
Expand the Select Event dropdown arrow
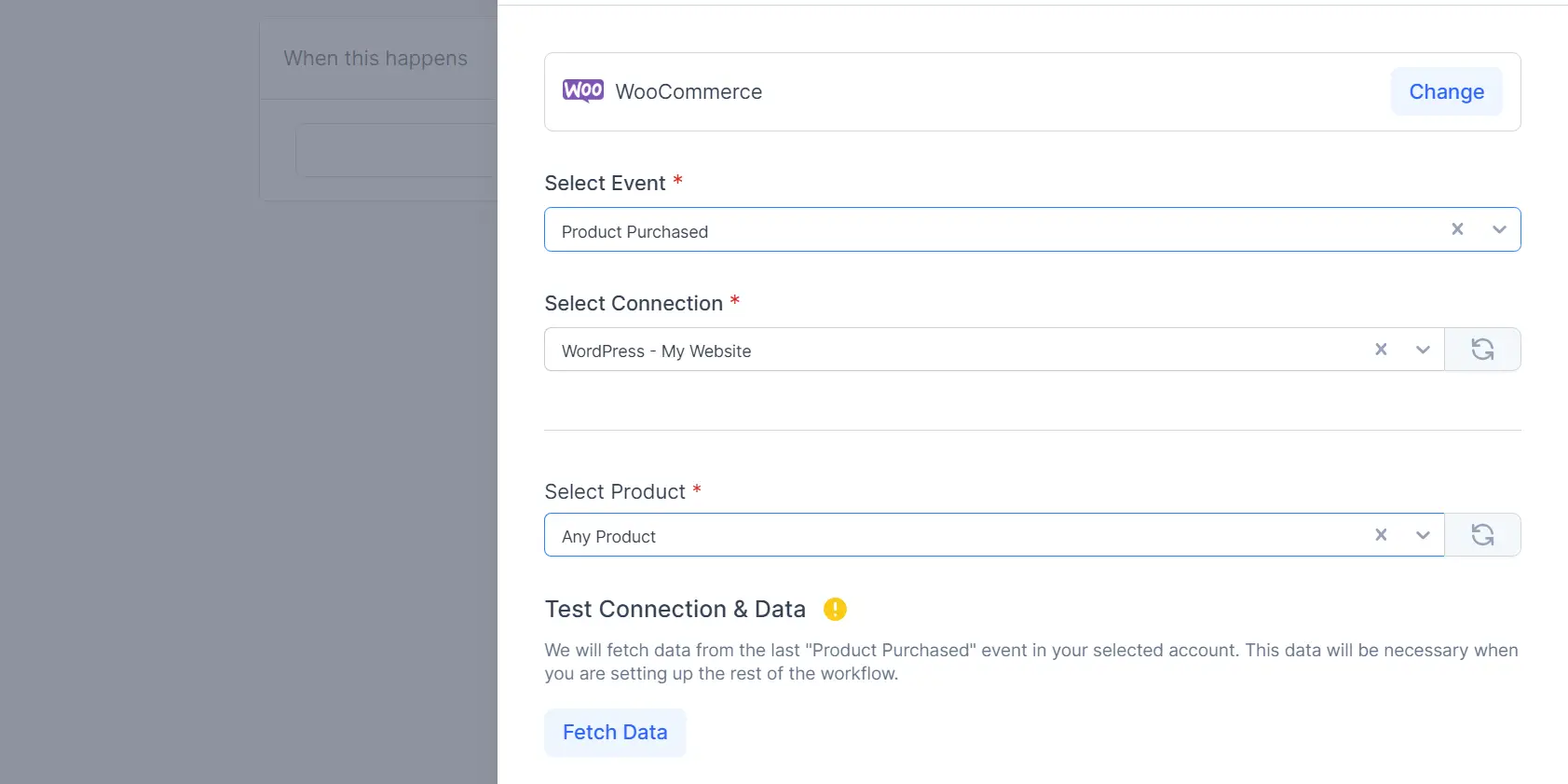tap(1499, 229)
